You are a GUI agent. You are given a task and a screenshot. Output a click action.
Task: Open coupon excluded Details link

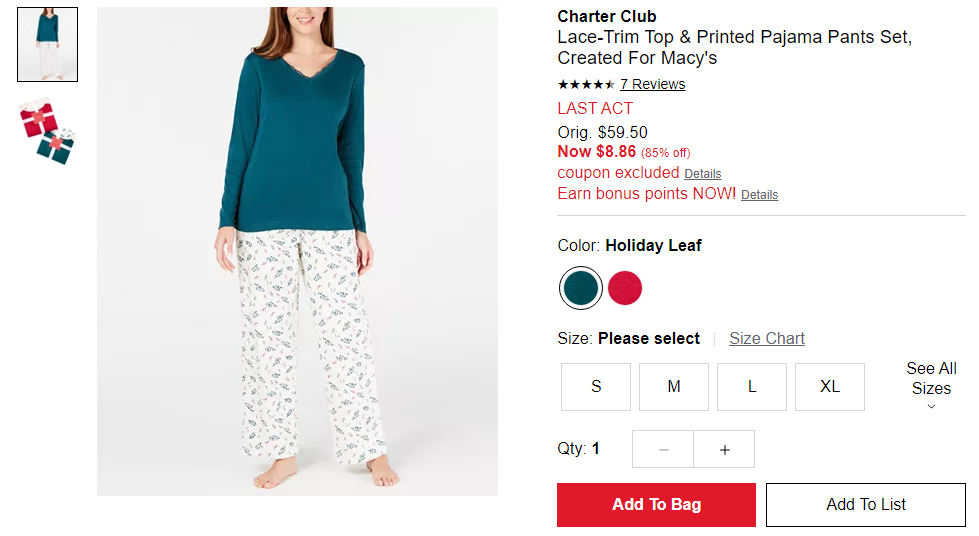pyautogui.click(x=702, y=174)
